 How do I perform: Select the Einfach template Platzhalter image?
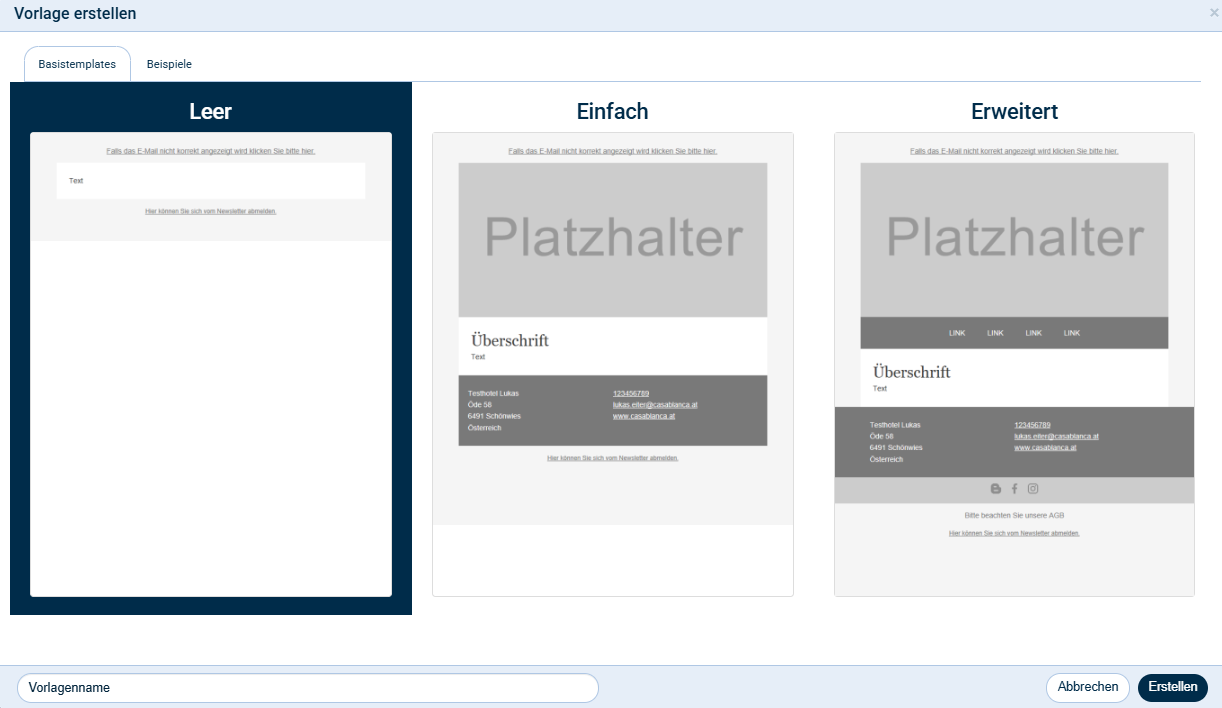[612, 240]
